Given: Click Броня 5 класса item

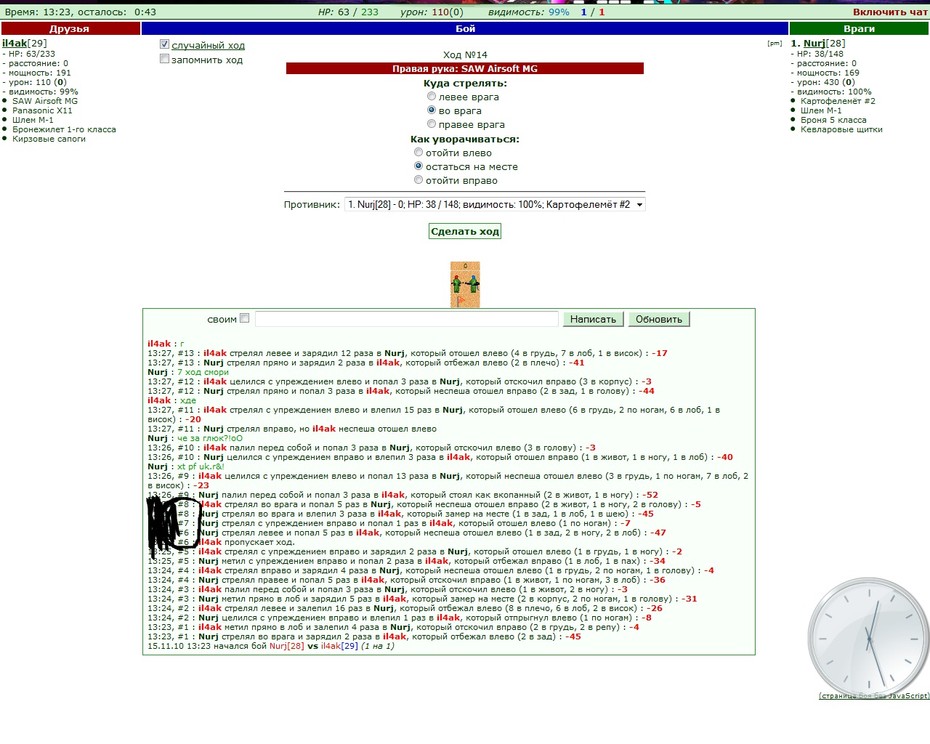Looking at the screenshot, I should click(x=833, y=120).
